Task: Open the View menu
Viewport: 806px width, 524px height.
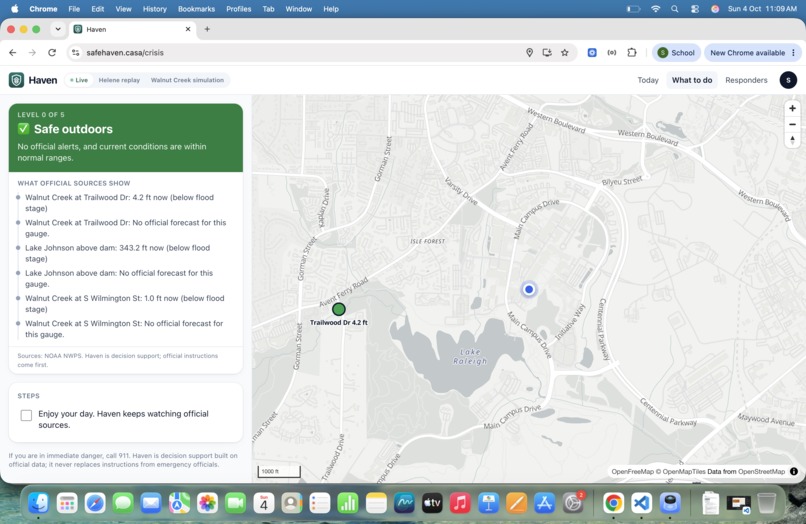Action: (x=123, y=9)
